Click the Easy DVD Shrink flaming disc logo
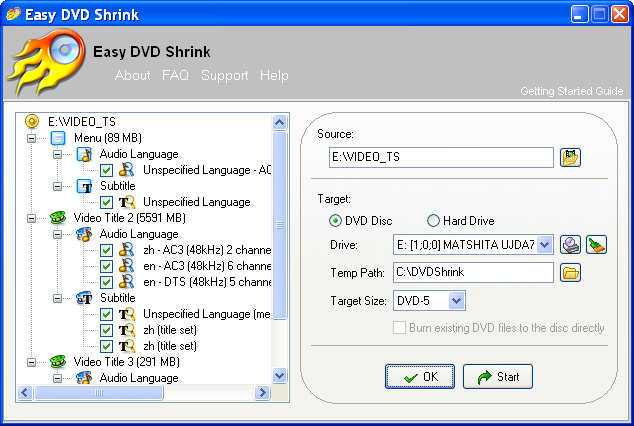The width and height of the screenshot is (634, 426). (46, 63)
